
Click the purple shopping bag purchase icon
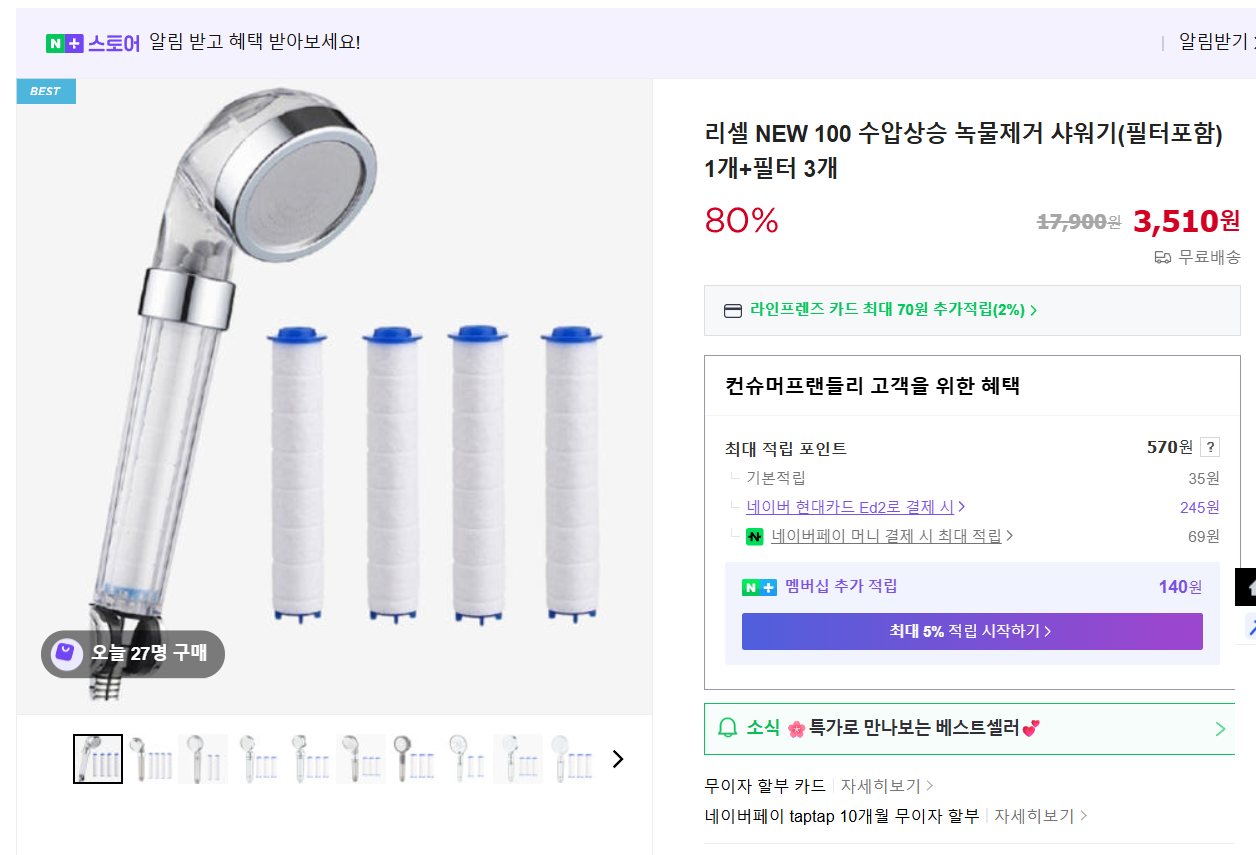point(66,654)
